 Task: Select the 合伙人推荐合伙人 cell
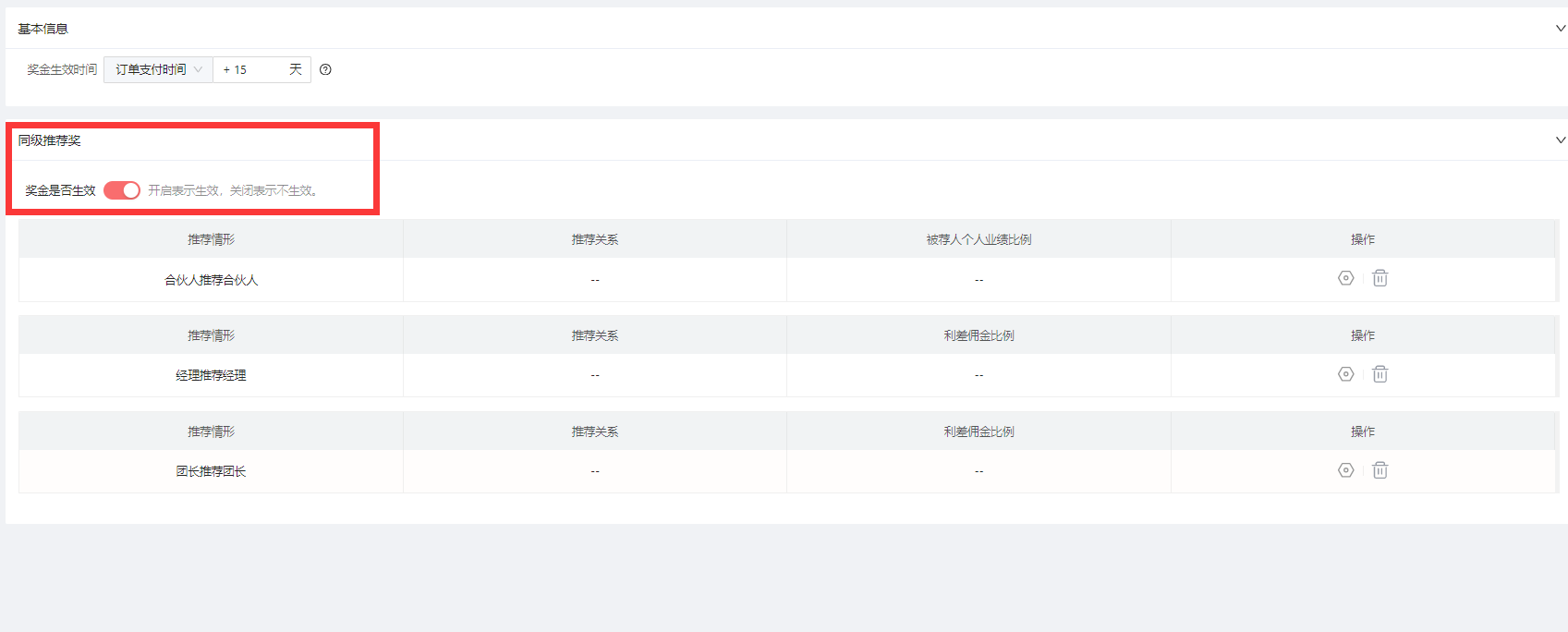[211, 280]
